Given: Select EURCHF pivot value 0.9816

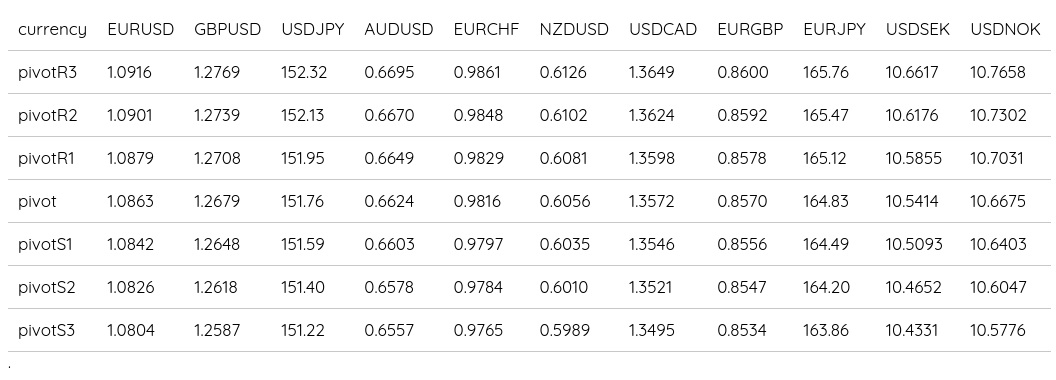Looking at the screenshot, I should coord(477,201).
